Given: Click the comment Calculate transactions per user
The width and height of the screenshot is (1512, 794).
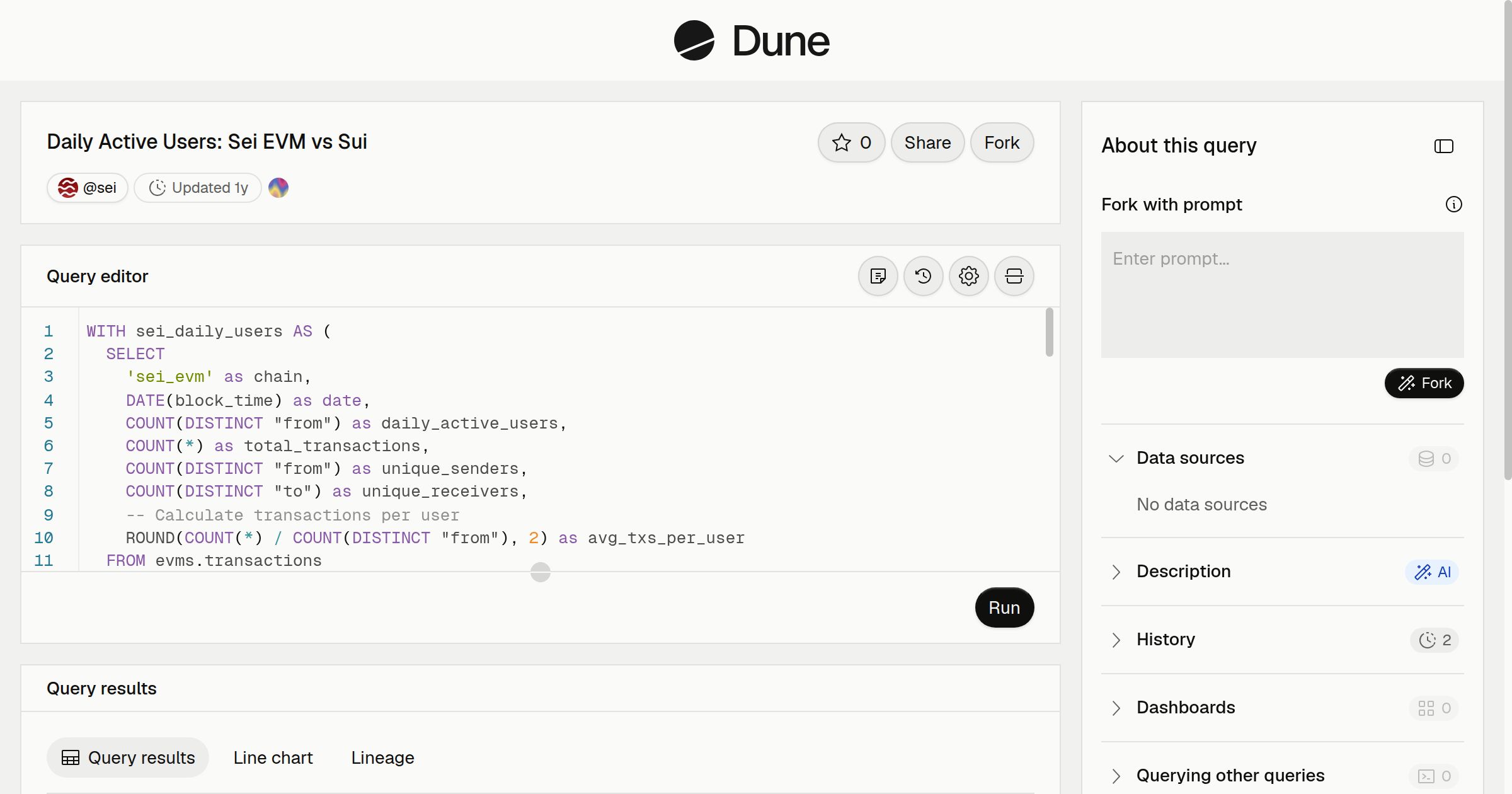Looking at the screenshot, I should point(293,515).
